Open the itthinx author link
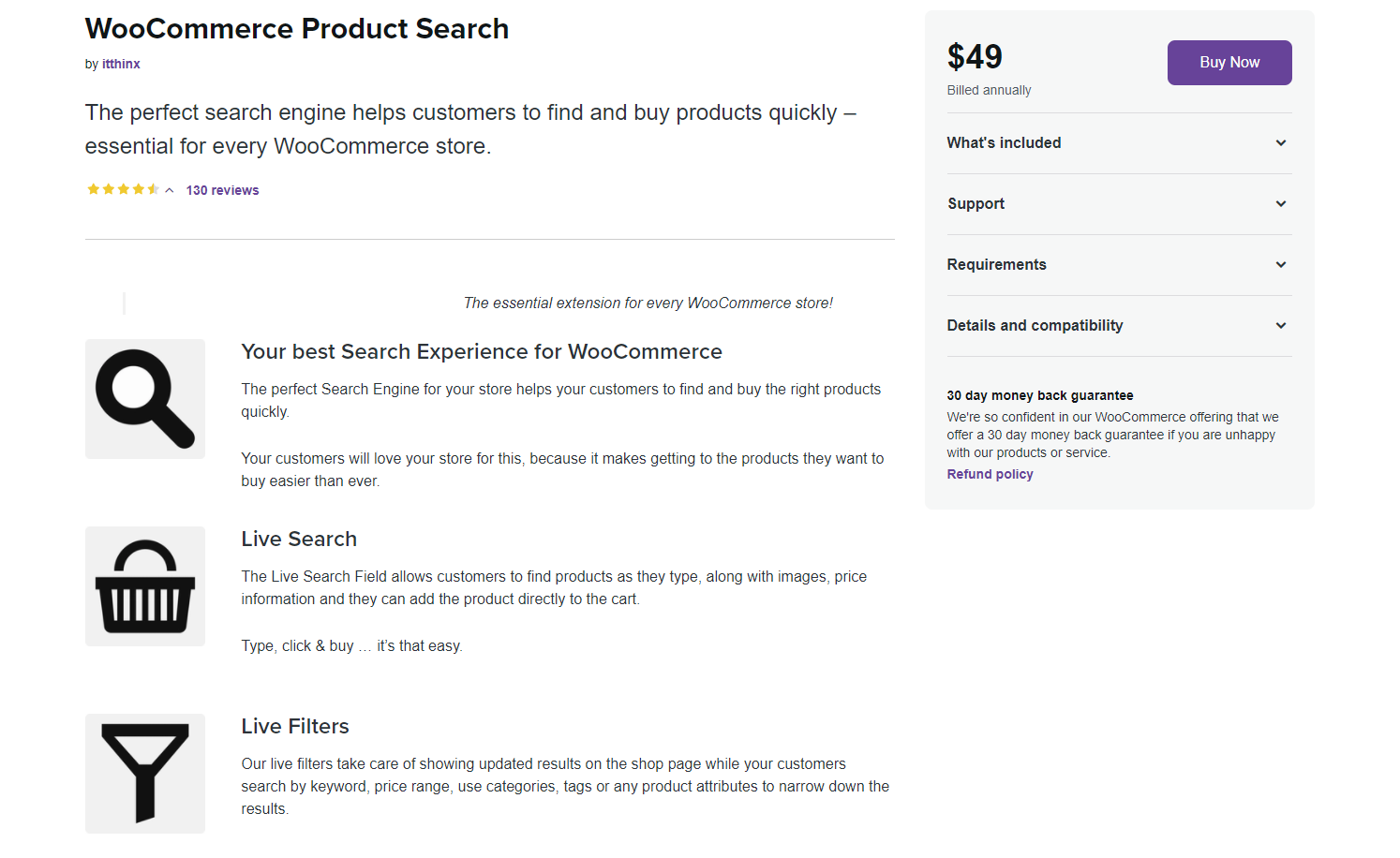This screenshot has width=1400, height=858. pos(121,65)
